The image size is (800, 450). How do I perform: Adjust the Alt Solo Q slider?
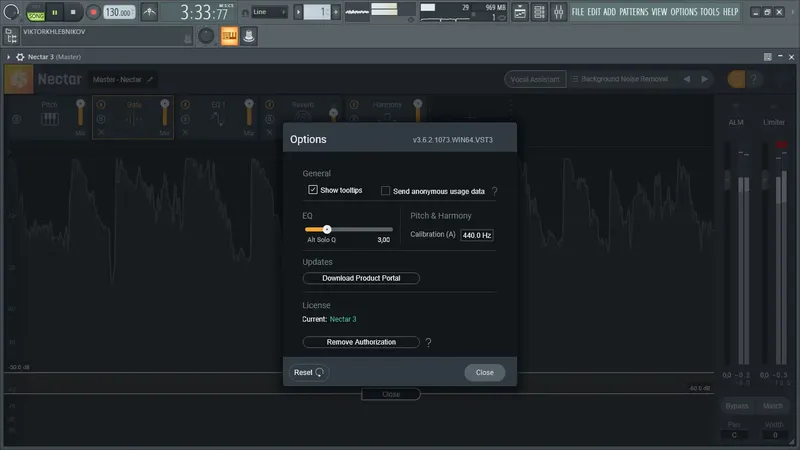348,230
